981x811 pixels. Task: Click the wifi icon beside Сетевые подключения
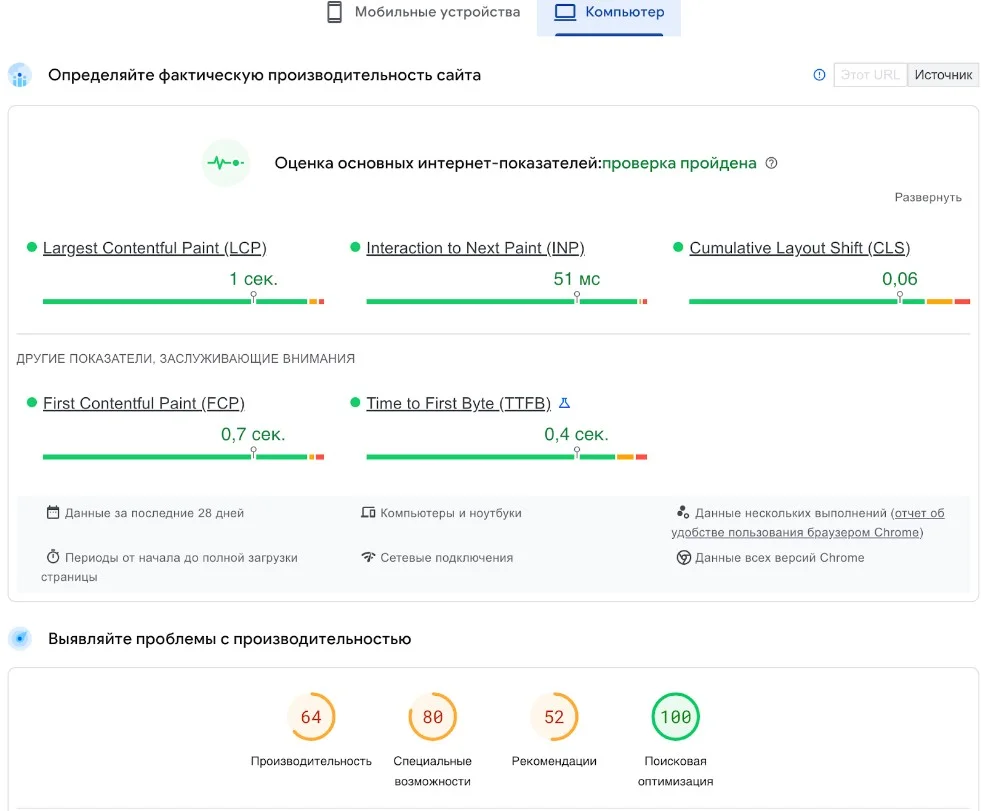click(368, 556)
